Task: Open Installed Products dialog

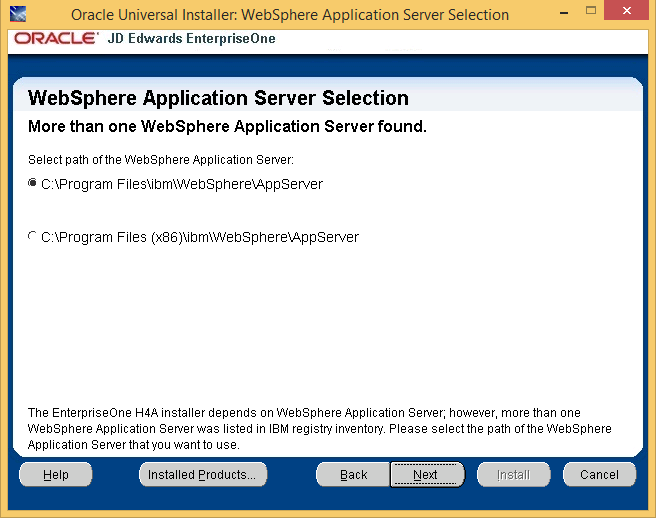Action: (203, 474)
